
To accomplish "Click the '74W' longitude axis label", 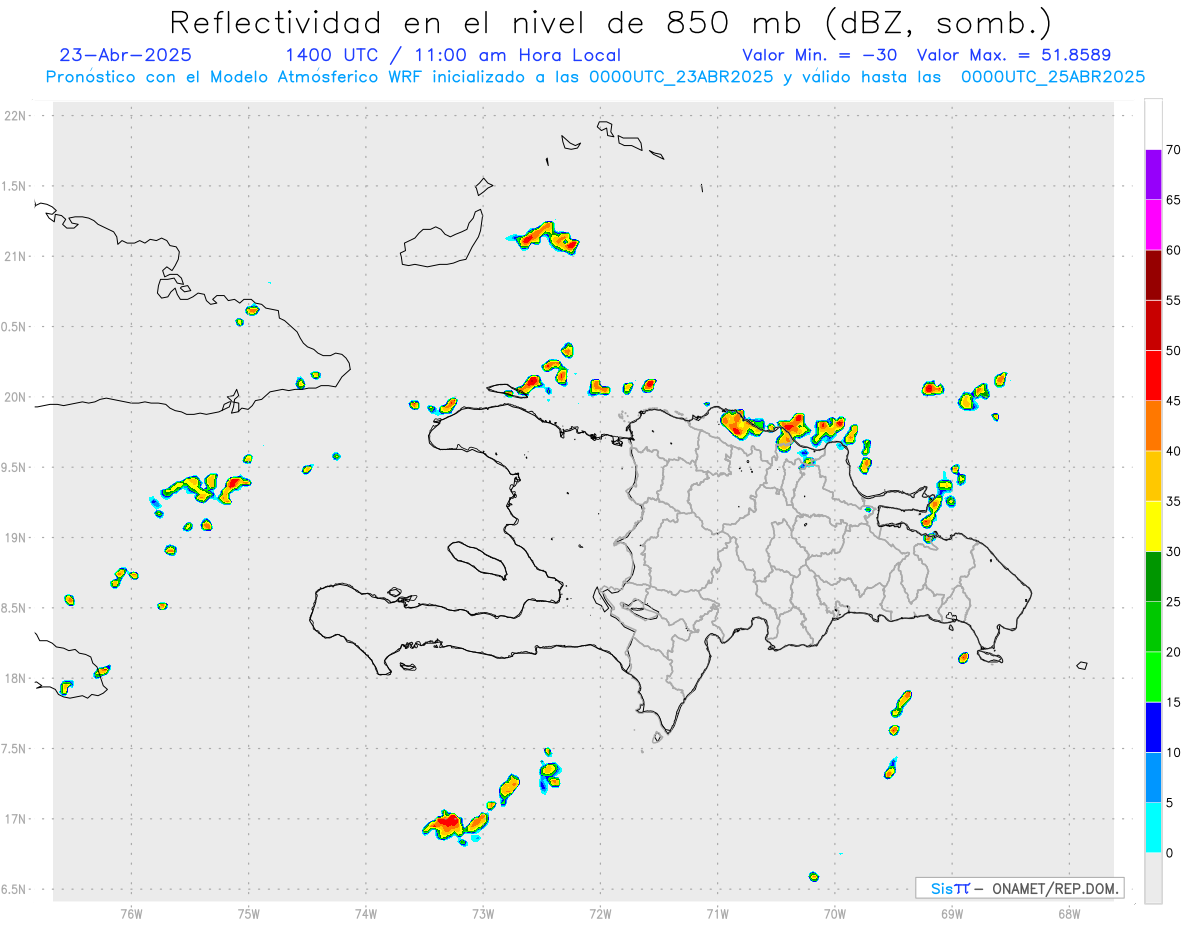I will pyautogui.click(x=366, y=913).
